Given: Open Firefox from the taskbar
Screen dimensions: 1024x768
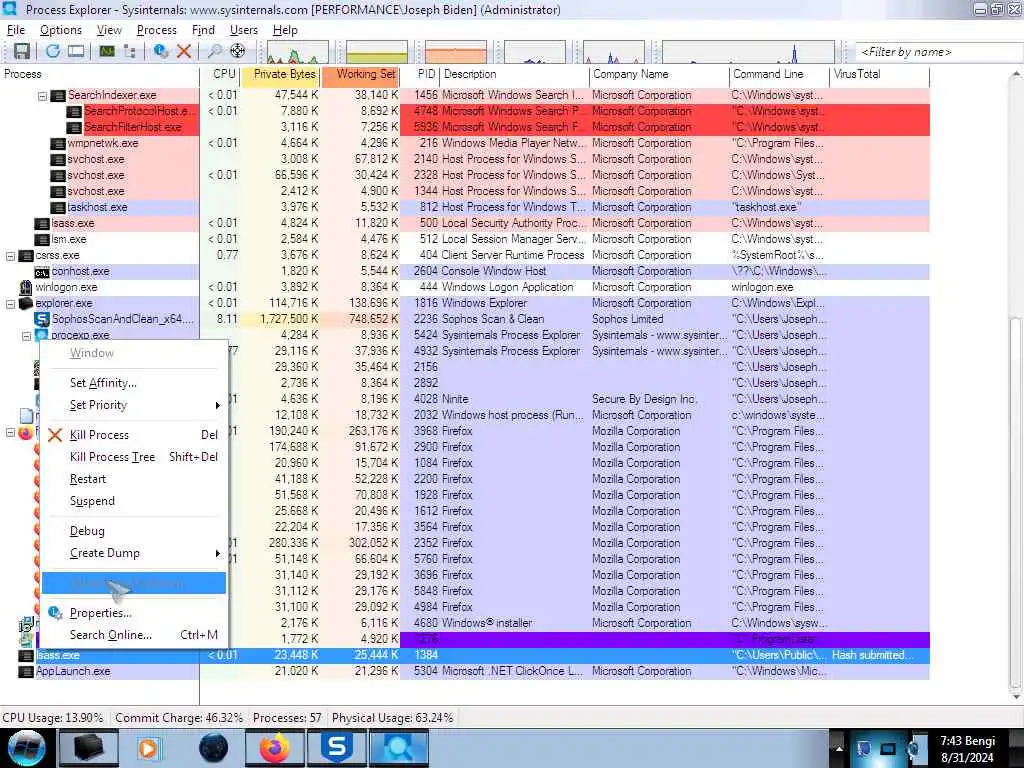Looking at the screenshot, I should pos(275,748).
